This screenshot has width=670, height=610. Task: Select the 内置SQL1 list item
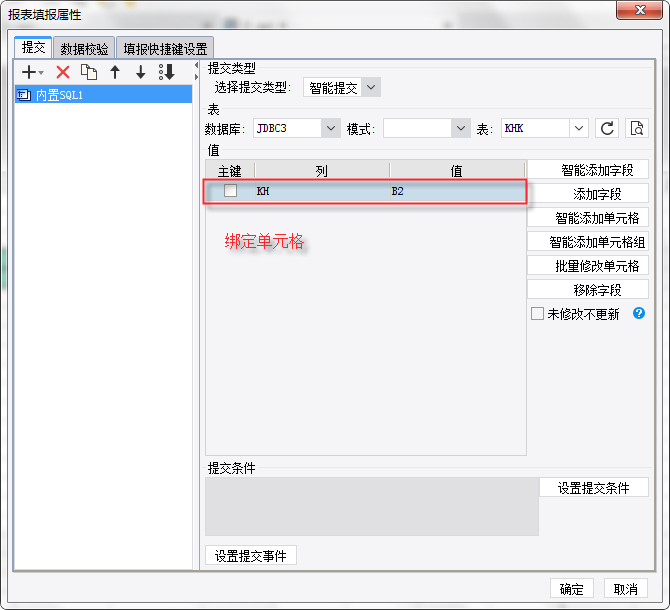click(103, 94)
